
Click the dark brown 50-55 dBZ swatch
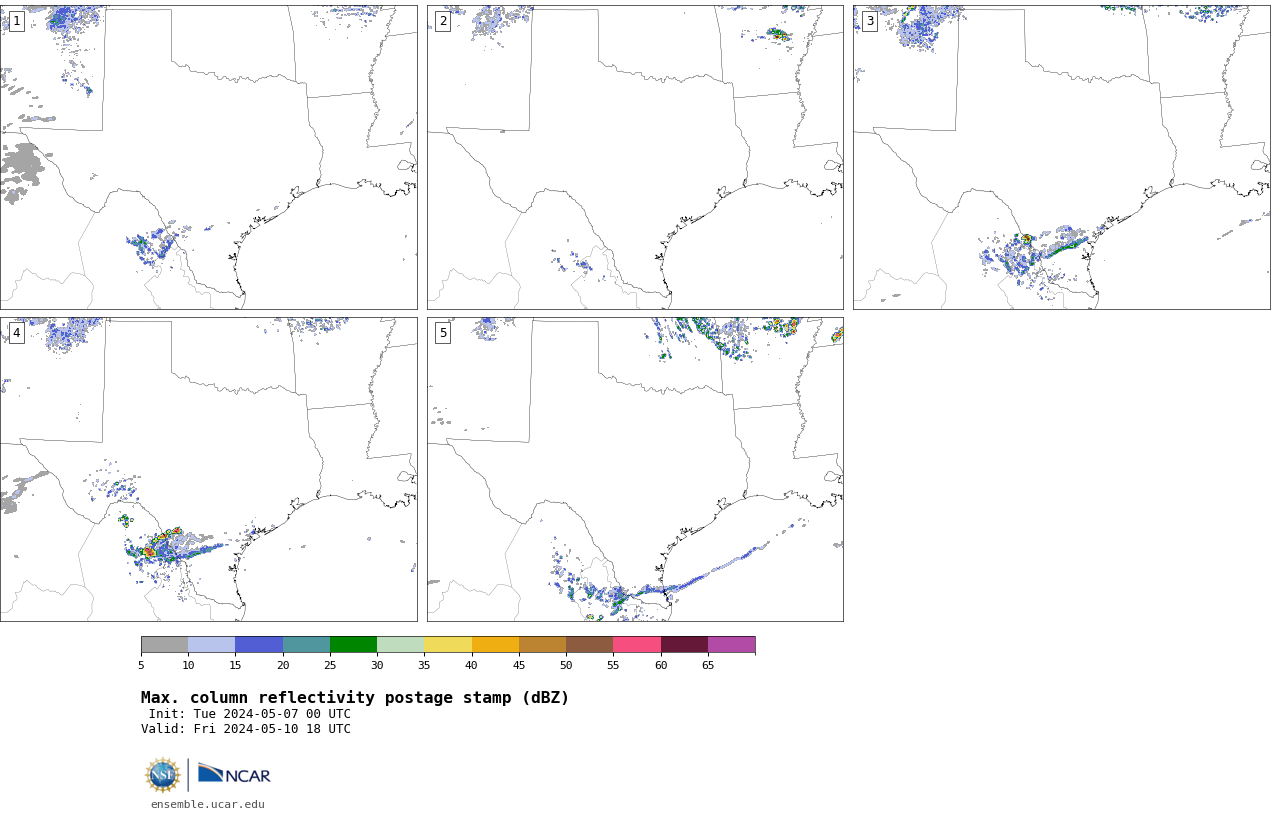[589, 644]
